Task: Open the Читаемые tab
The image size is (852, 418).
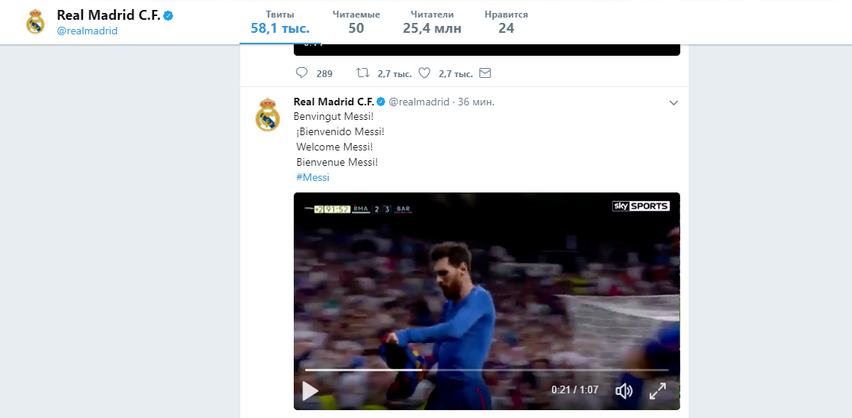Action: pos(356,22)
